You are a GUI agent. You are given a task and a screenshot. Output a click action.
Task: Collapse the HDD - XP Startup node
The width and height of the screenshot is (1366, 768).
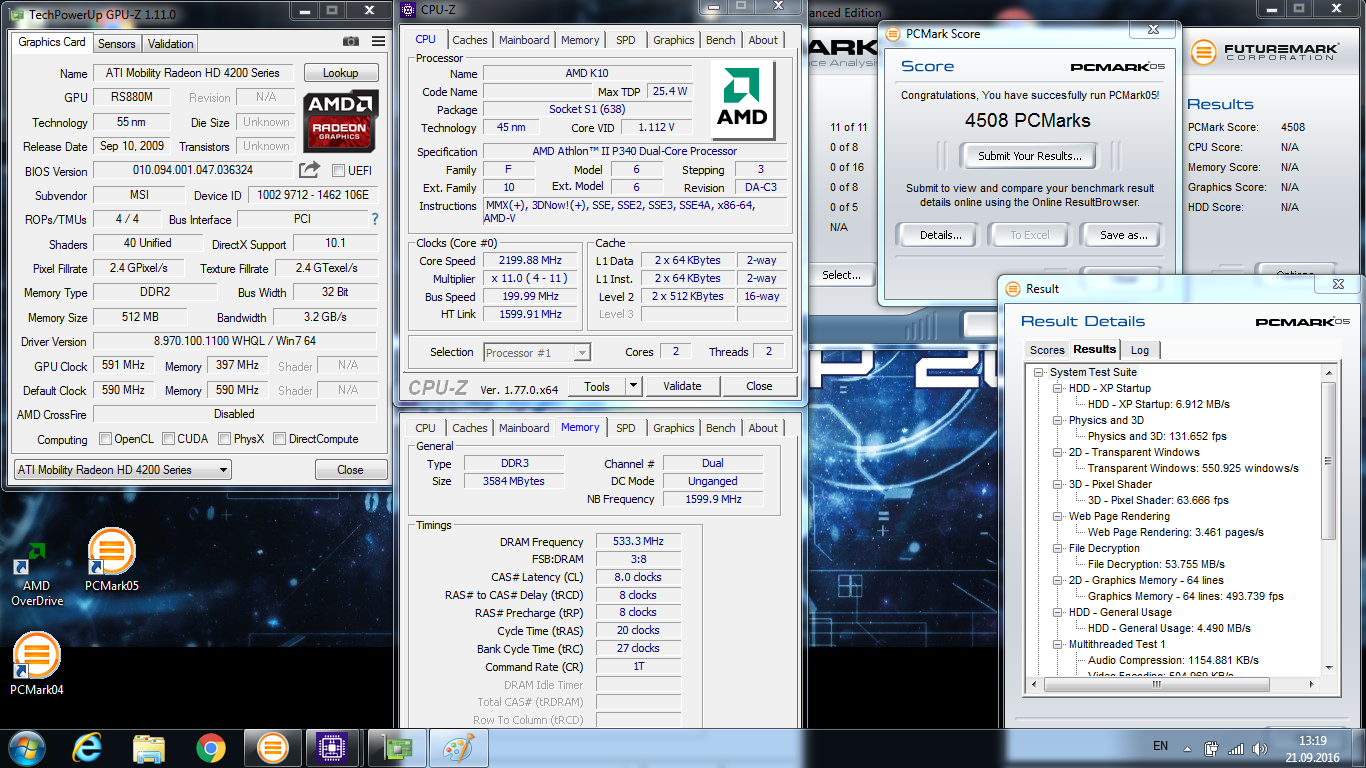click(1059, 388)
